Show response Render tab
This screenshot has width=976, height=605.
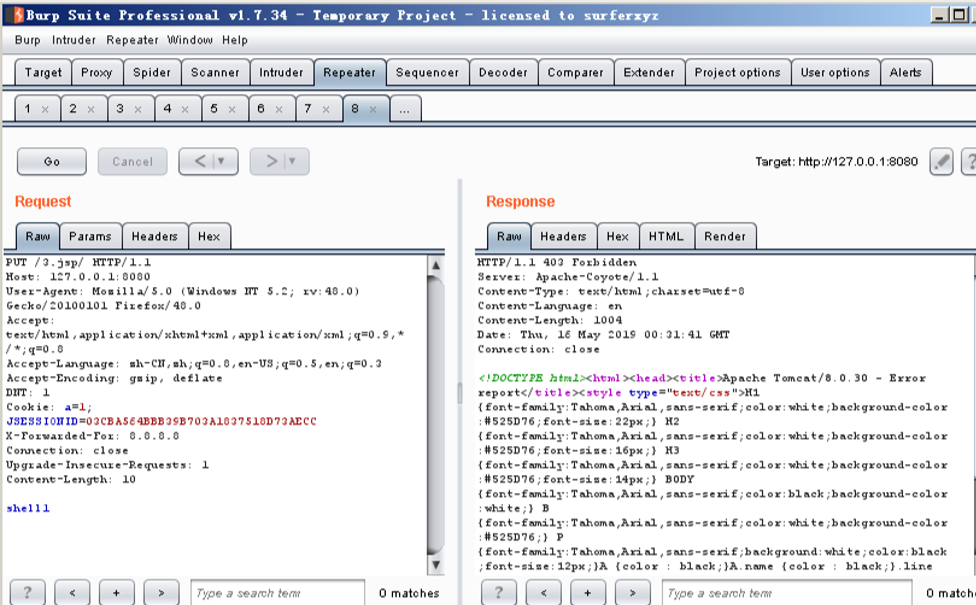point(725,237)
